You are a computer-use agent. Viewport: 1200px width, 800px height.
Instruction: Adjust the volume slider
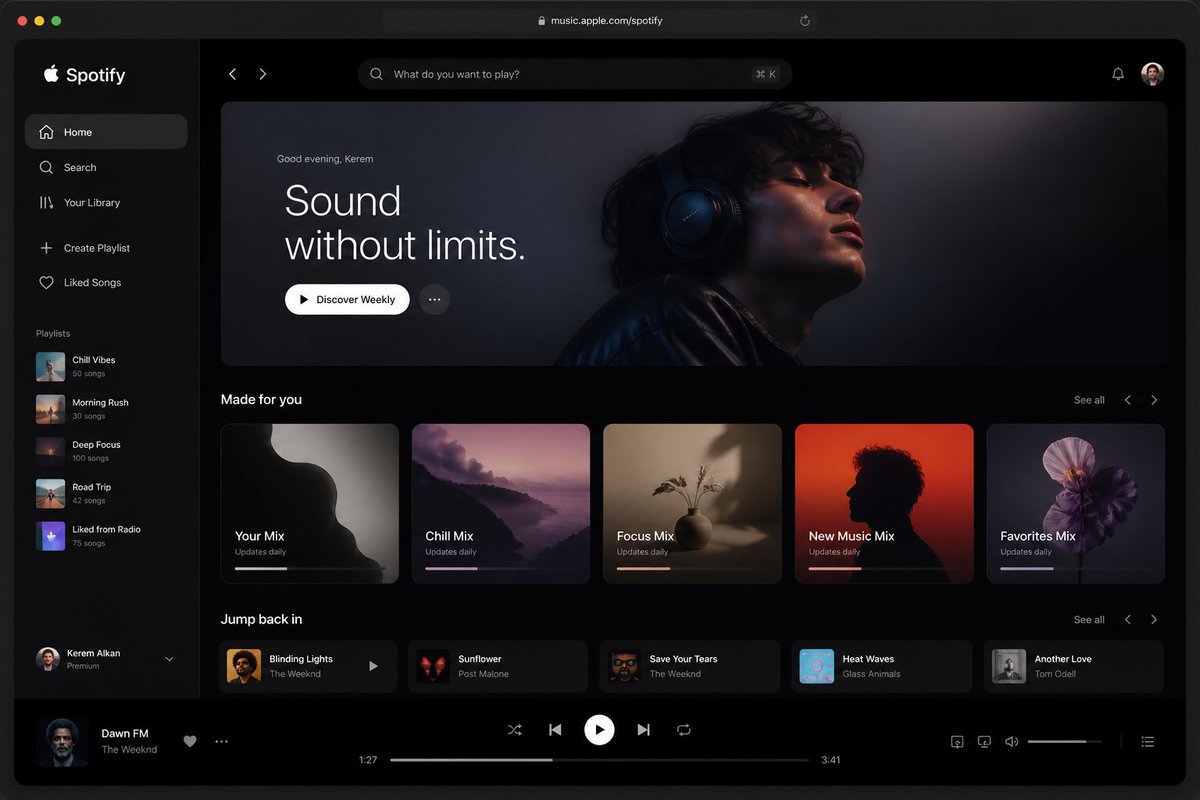pyautogui.click(x=1065, y=741)
